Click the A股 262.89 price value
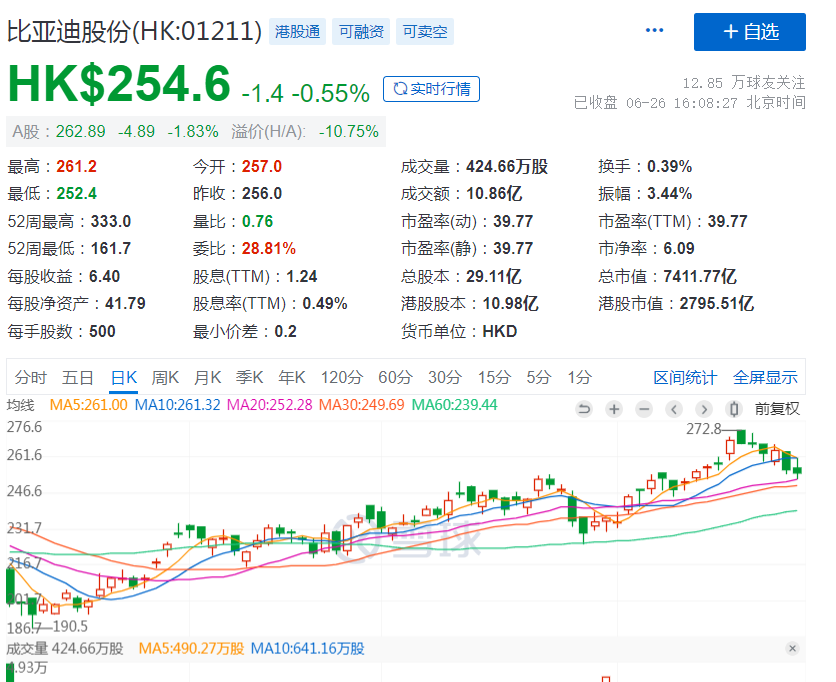 (81, 131)
